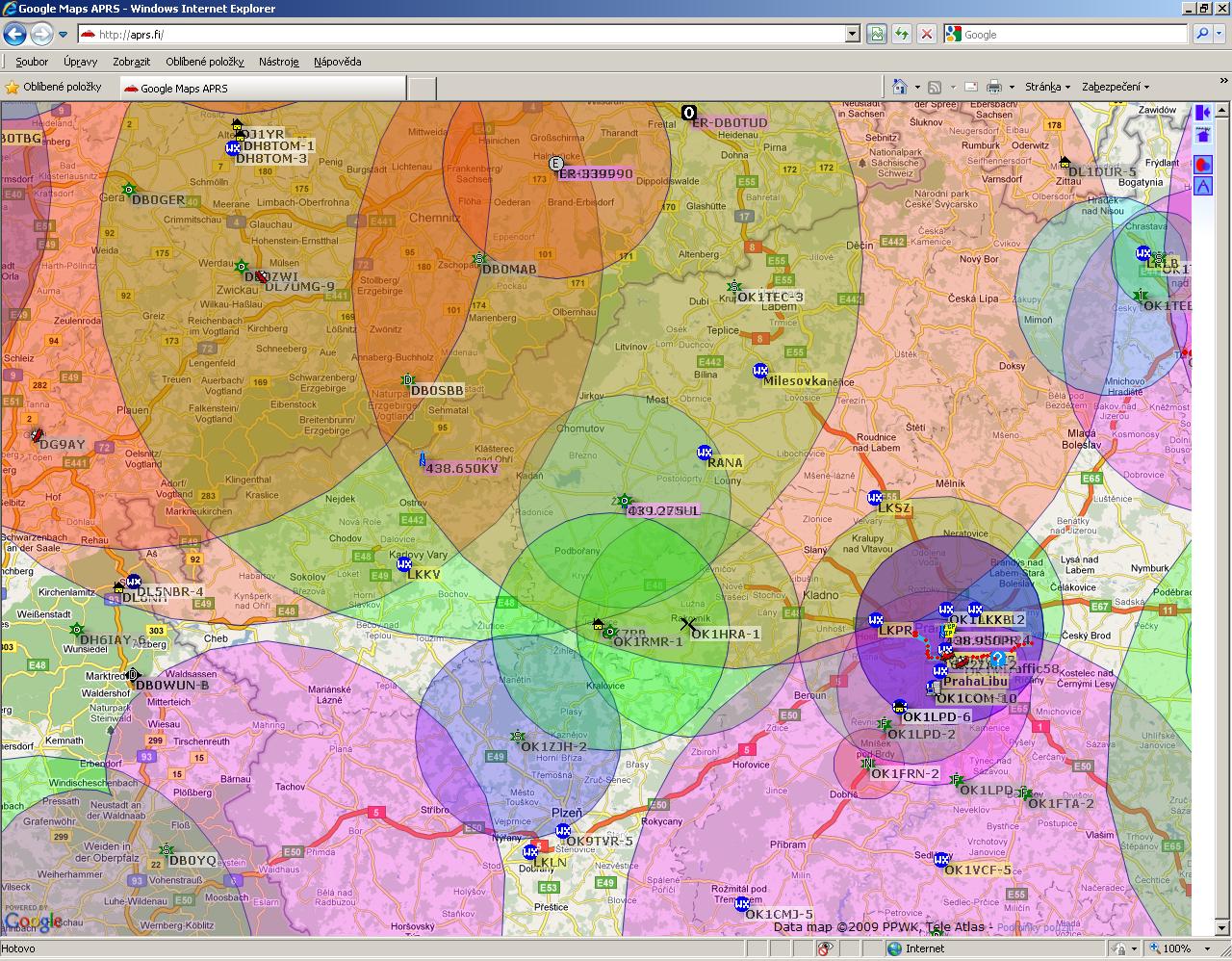Open the Nápověda menu
1232x961 pixels.
[x=337, y=62]
